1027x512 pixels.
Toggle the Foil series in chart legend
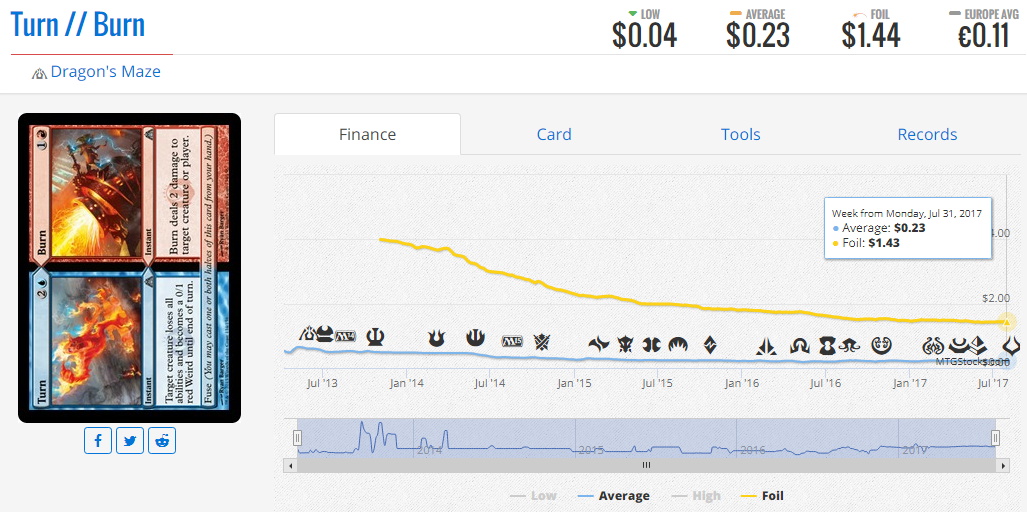pos(760,496)
